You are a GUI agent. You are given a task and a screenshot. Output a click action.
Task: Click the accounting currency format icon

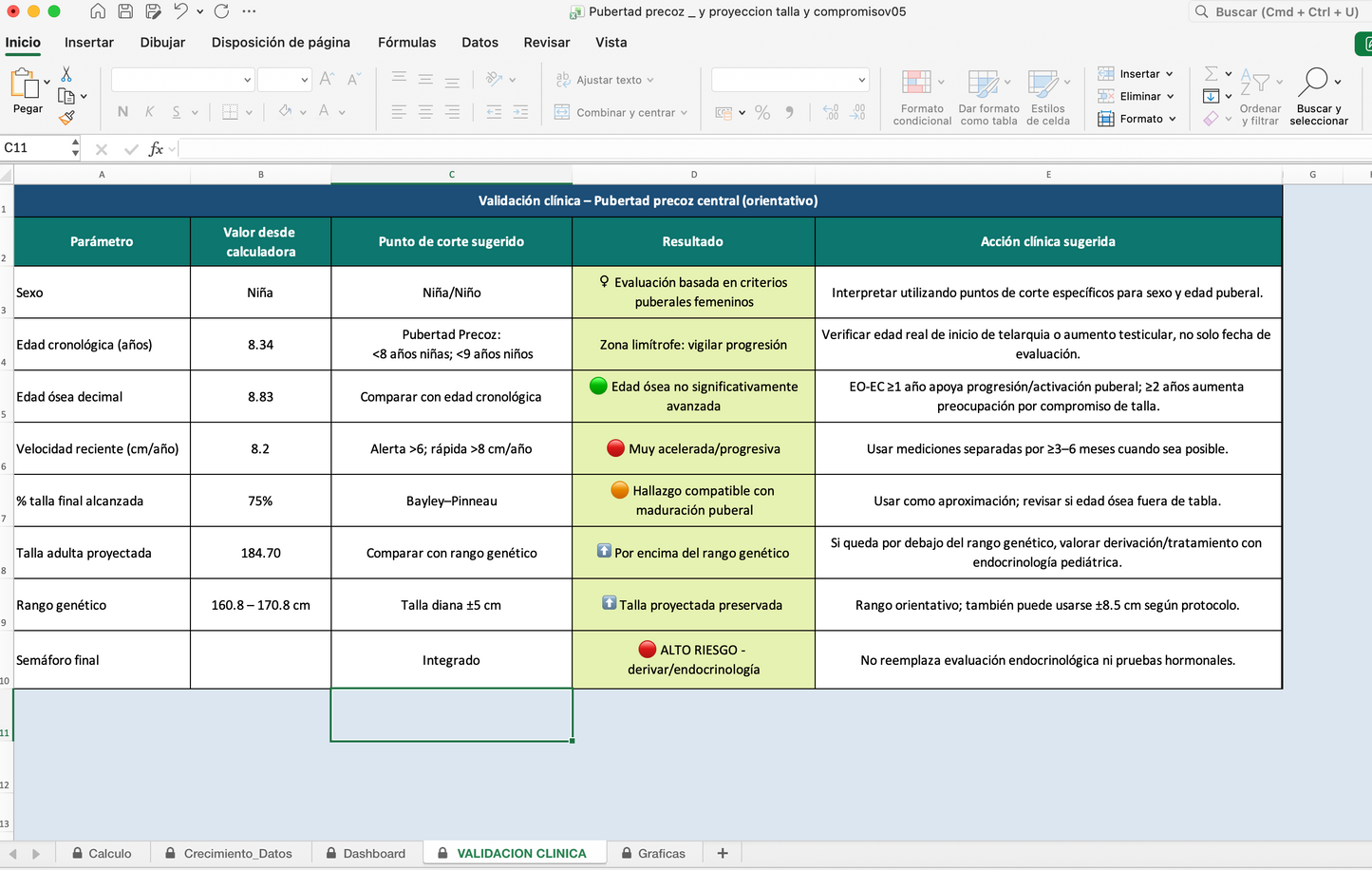click(724, 112)
